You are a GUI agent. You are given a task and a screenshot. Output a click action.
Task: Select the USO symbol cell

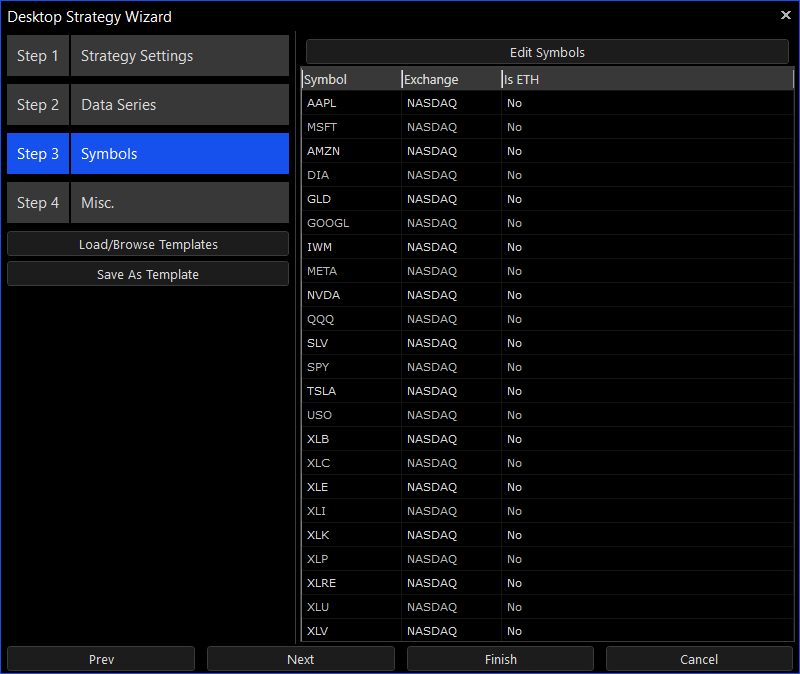point(352,415)
